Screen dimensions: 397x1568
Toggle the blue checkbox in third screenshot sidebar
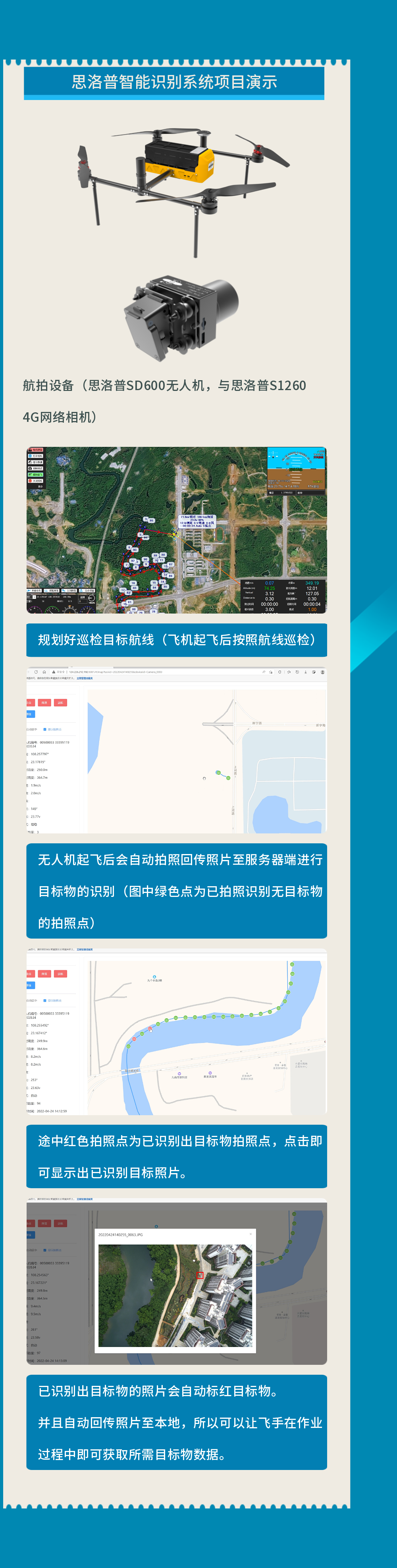point(45,1000)
